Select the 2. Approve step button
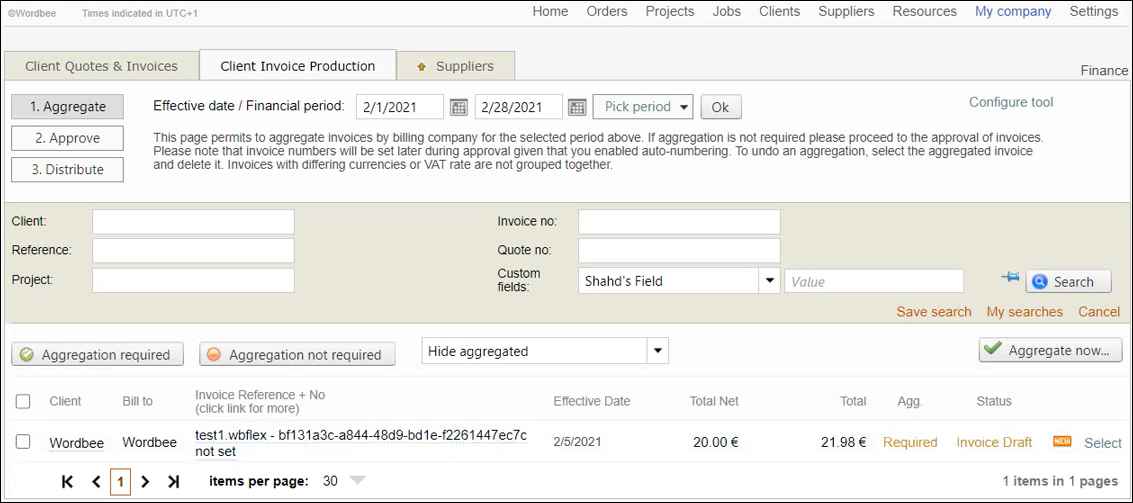Viewport: 1133px width, 503px height. (x=68, y=138)
